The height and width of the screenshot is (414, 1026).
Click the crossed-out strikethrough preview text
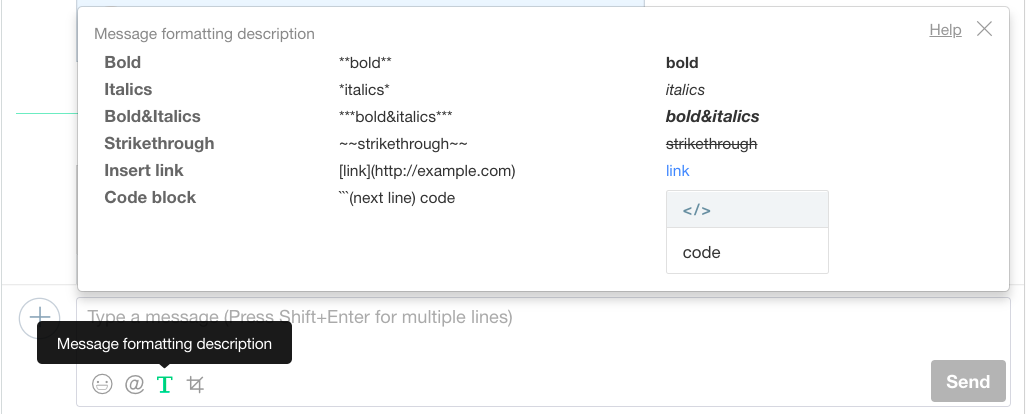pyautogui.click(x=711, y=144)
